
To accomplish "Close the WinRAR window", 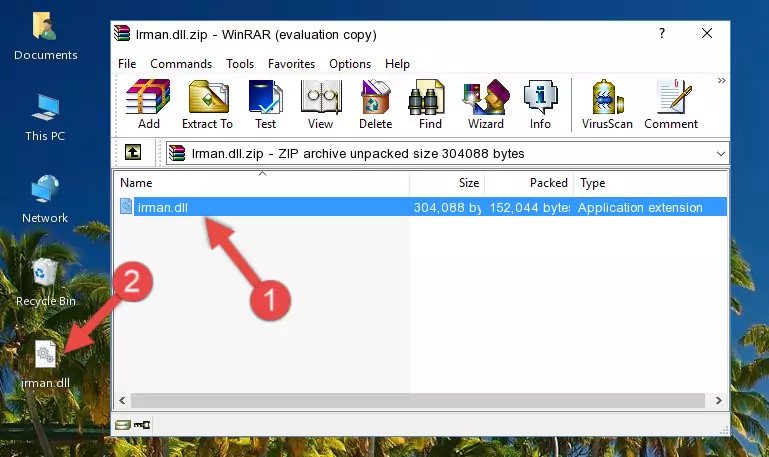I will (x=707, y=33).
